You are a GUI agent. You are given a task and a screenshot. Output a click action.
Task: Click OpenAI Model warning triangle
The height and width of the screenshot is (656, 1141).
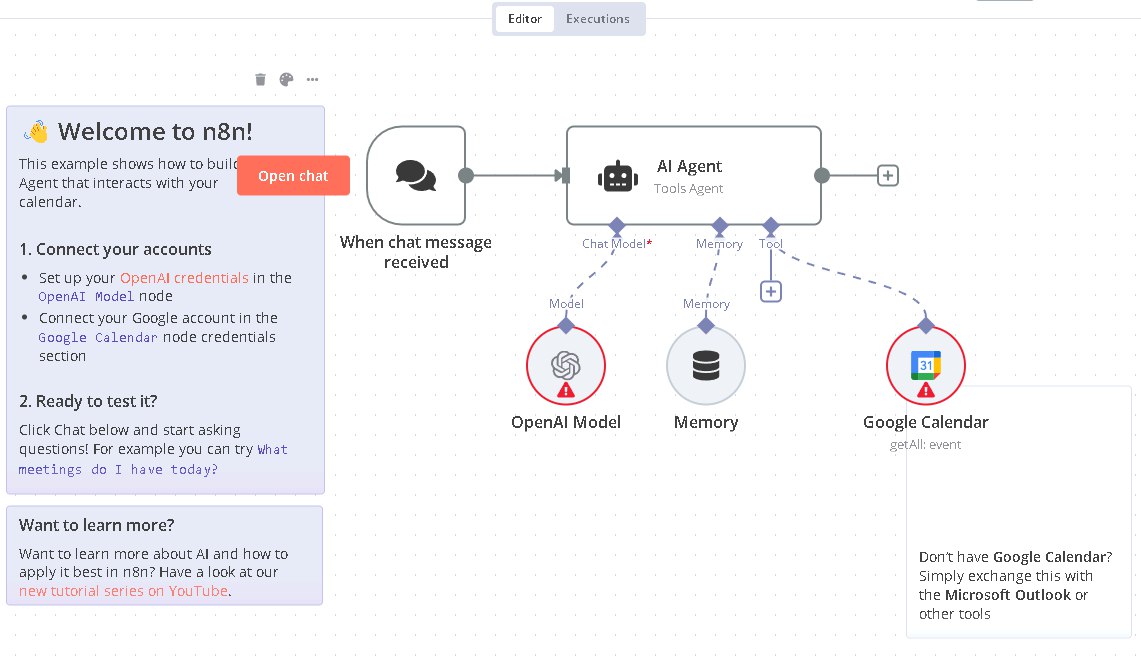(566, 391)
